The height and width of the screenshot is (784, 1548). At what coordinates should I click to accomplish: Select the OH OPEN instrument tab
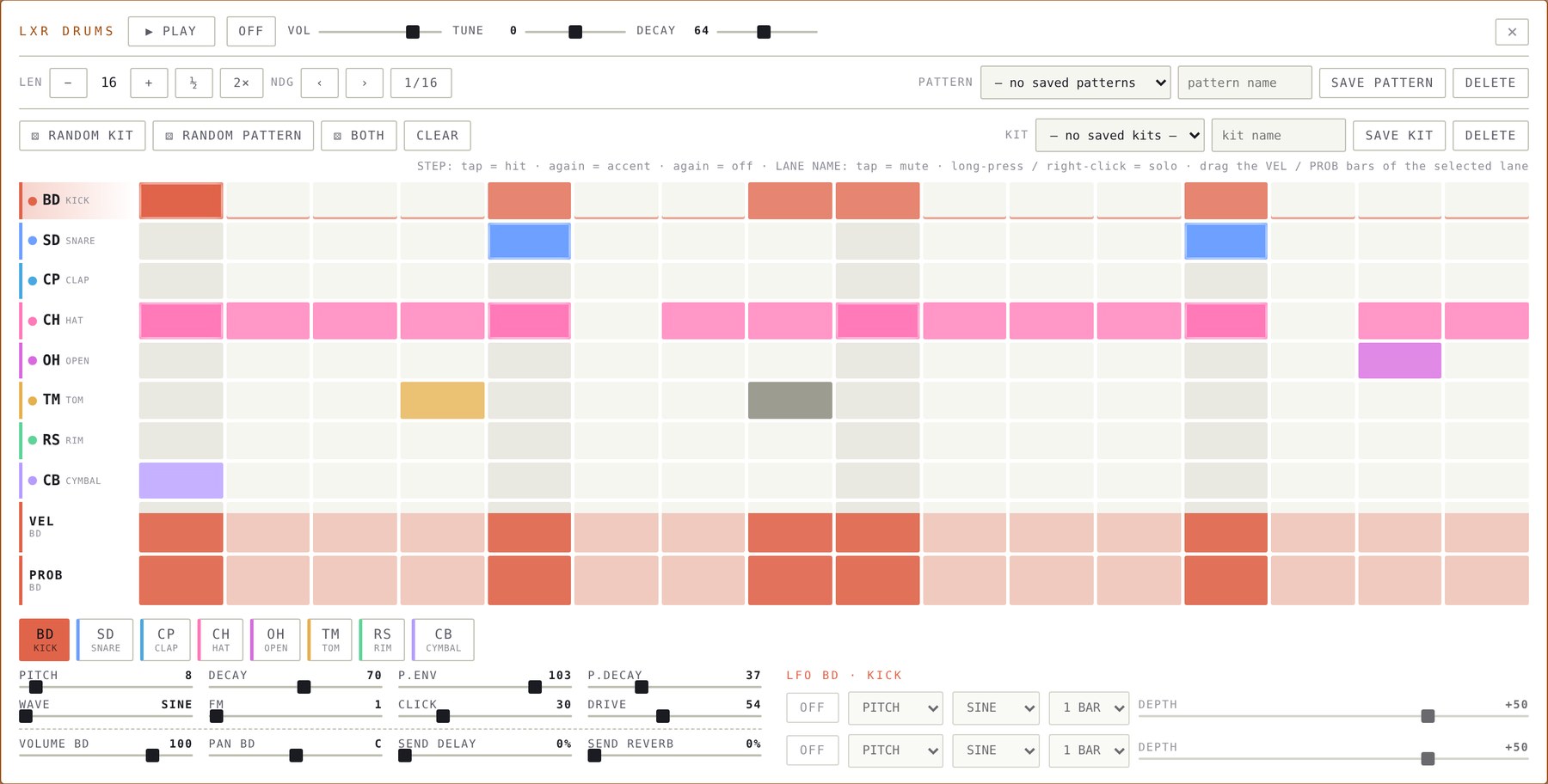tap(275, 640)
